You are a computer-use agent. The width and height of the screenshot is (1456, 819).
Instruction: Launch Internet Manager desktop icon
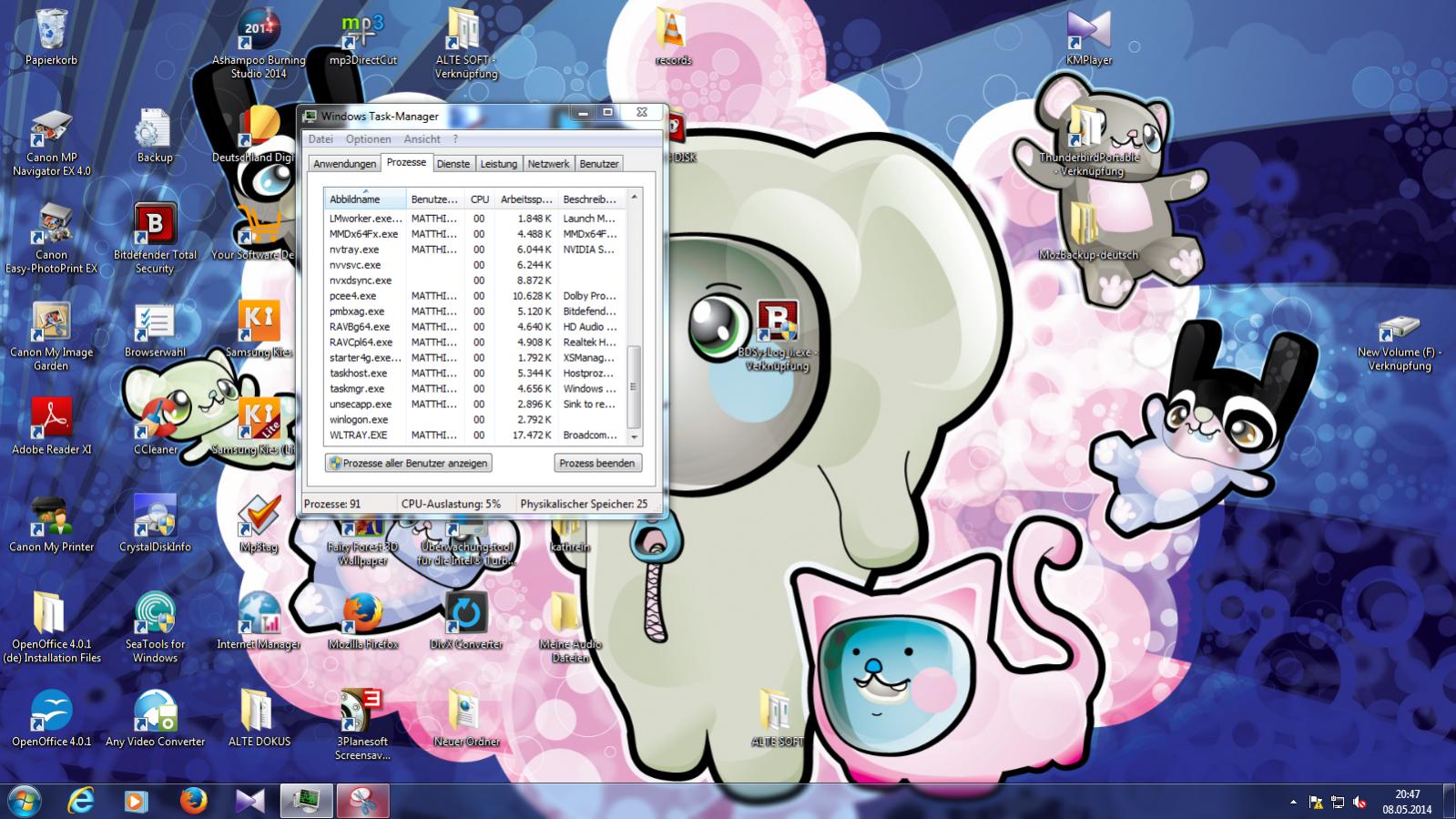259,620
